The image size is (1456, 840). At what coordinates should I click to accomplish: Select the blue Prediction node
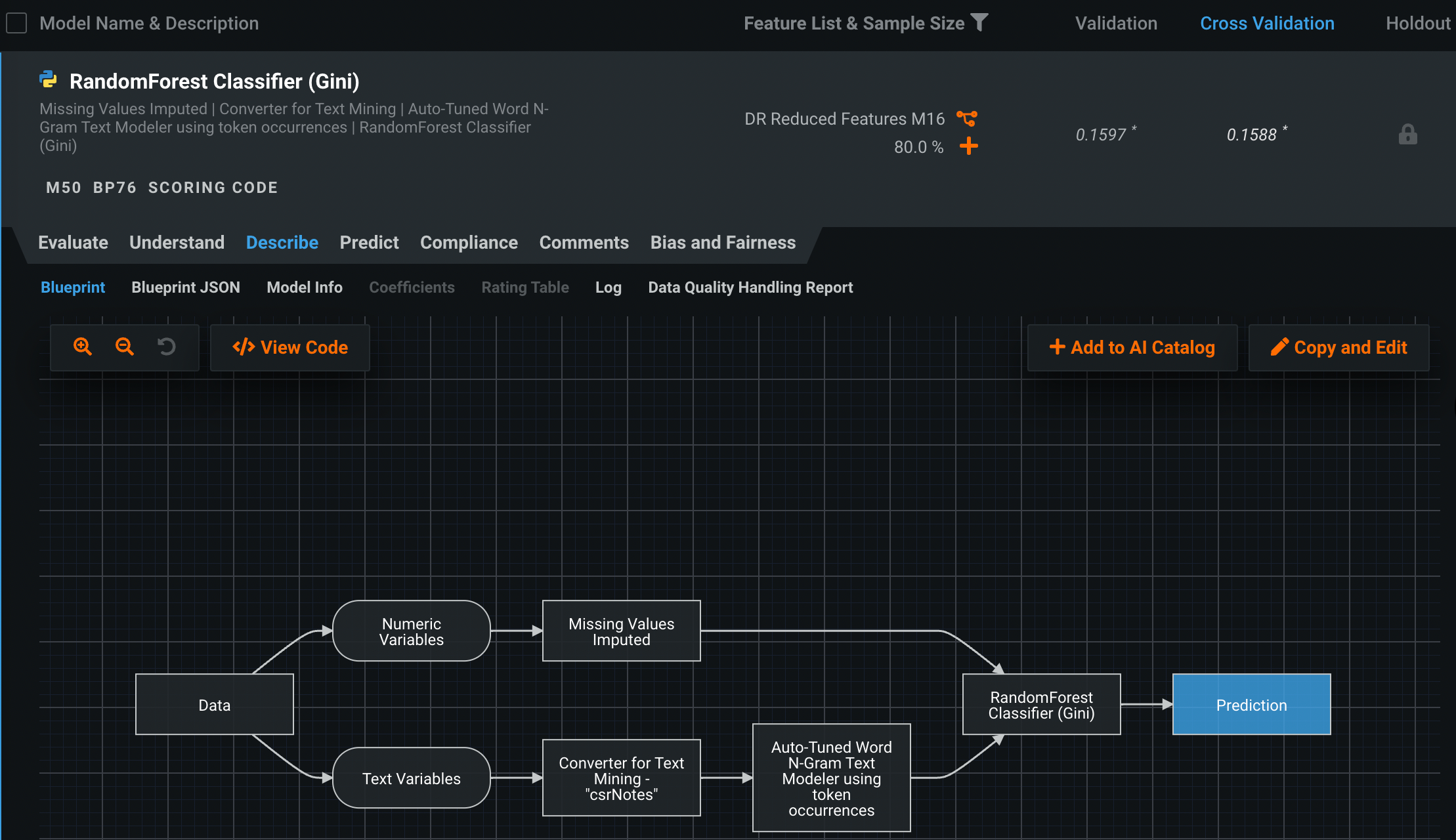click(x=1251, y=705)
